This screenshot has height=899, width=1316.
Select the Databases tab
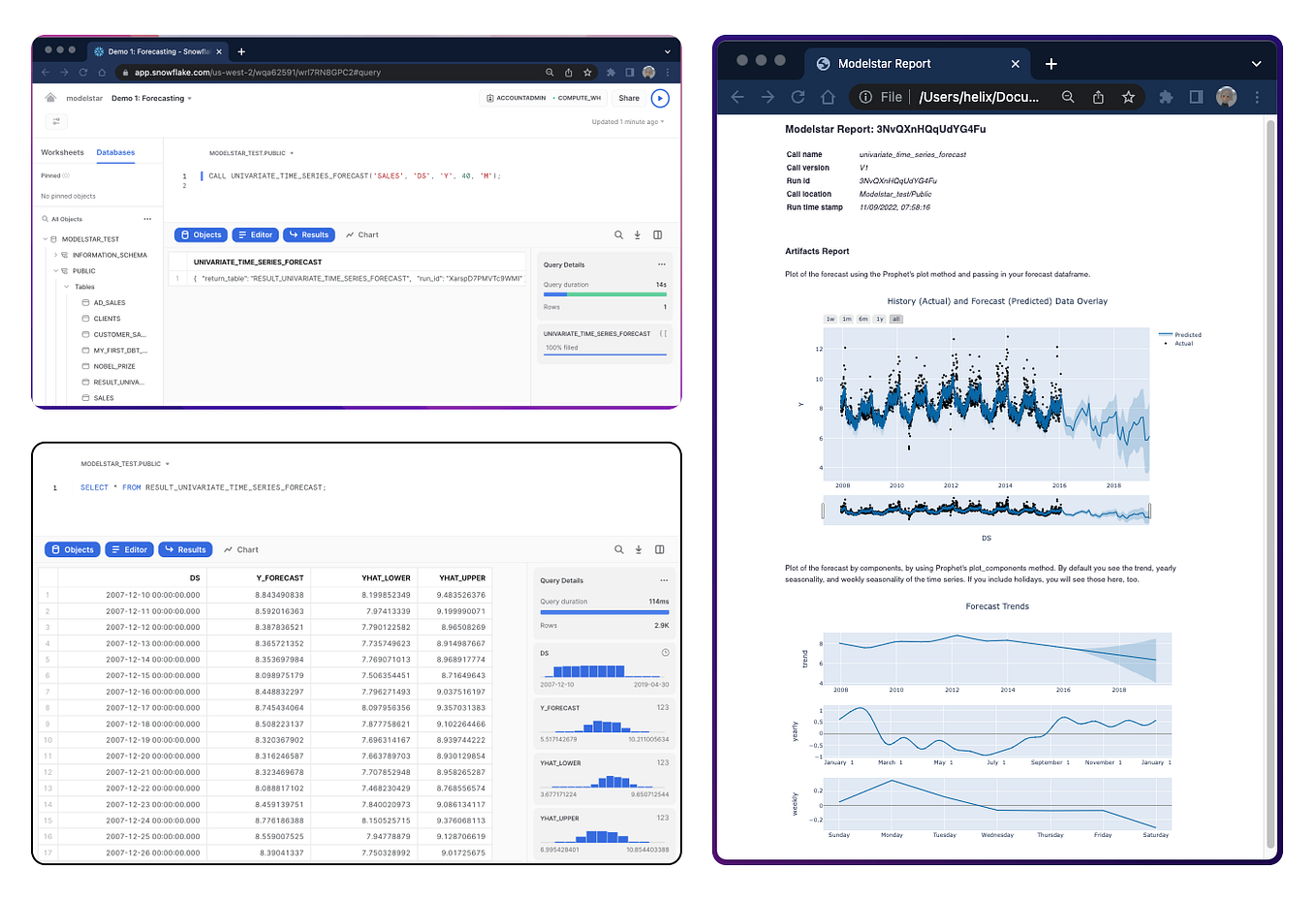[115, 152]
